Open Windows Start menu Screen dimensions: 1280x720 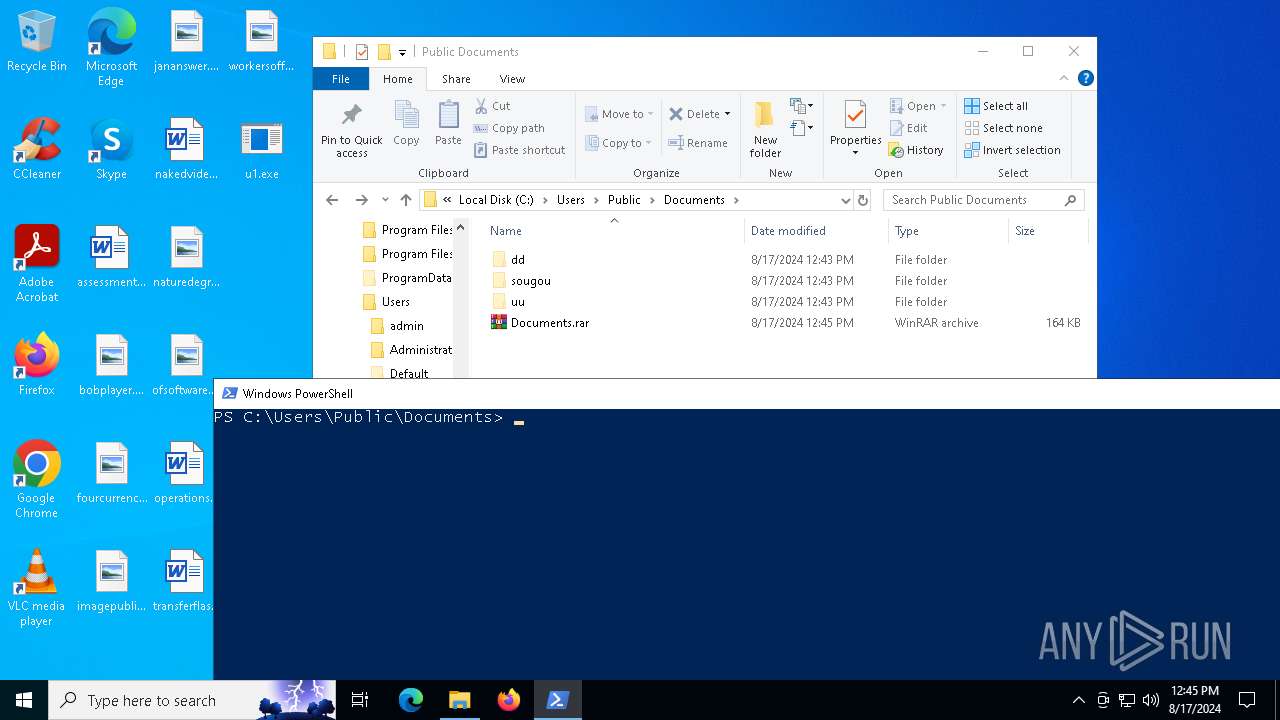pyautogui.click(x=24, y=700)
